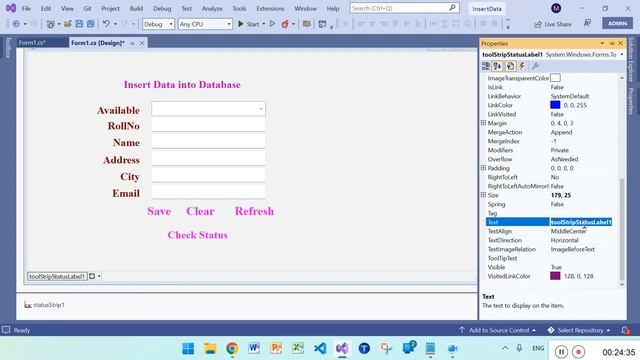
Task: Pin the Properties panel auto-hide icon
Action: (x=612, y=43)
